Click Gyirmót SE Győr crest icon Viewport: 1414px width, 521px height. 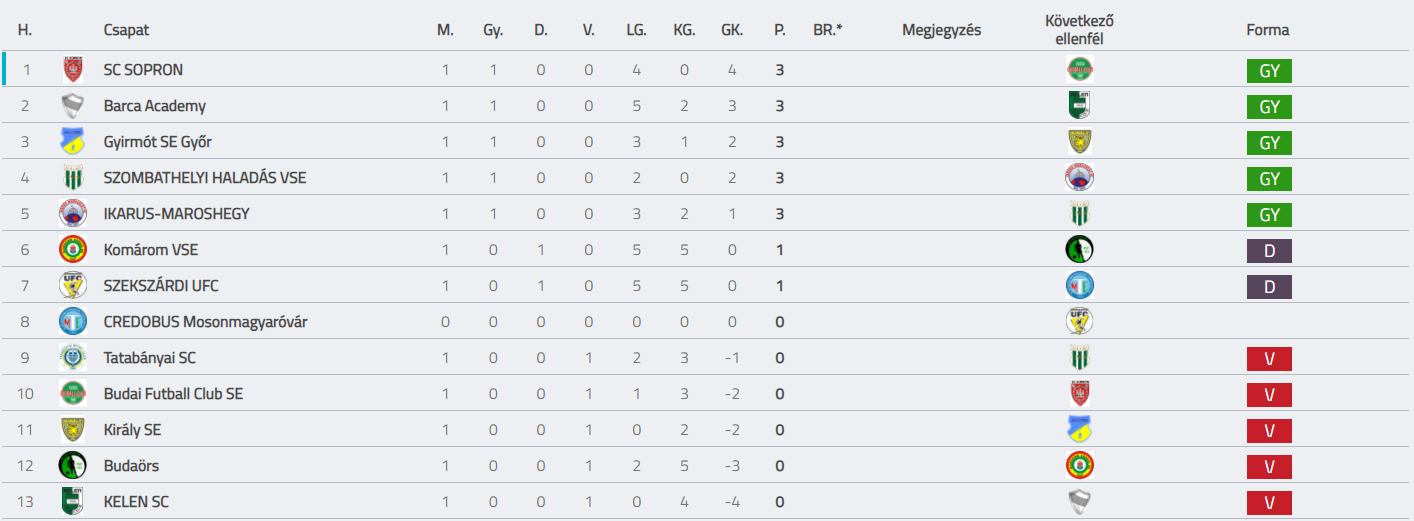click(x=72, y=142)
